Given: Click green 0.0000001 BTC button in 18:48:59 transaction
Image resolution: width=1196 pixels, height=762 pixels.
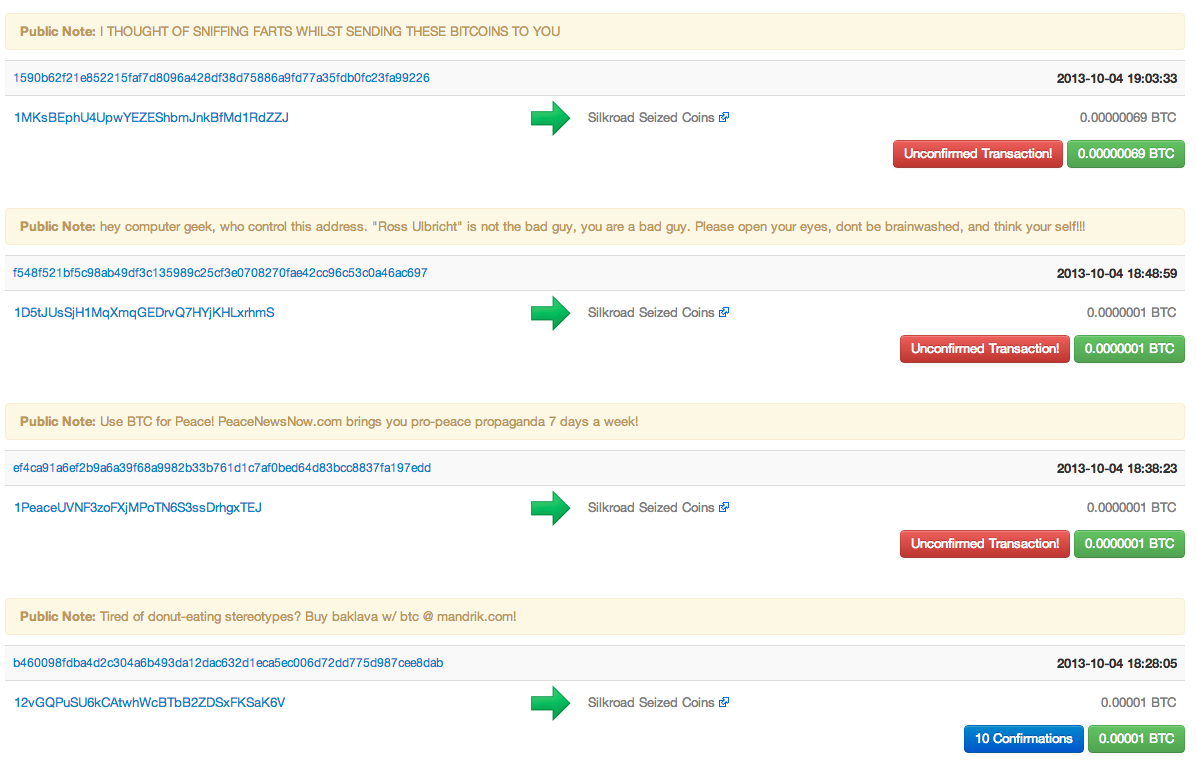Looking at the screenshot, I should [1129, 349].
